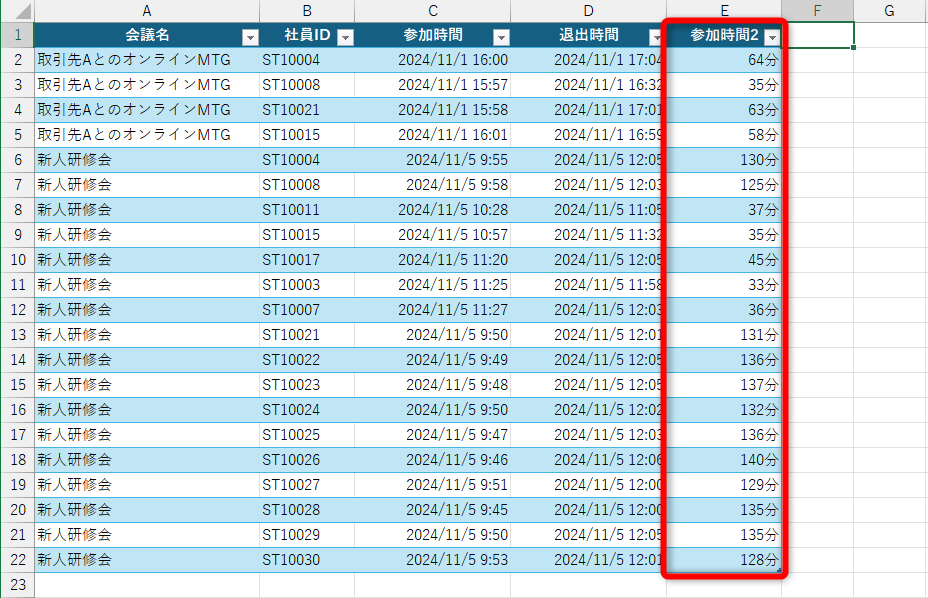
Task: Open the 会議名 filter dropdown
Action: coord(250,38)
